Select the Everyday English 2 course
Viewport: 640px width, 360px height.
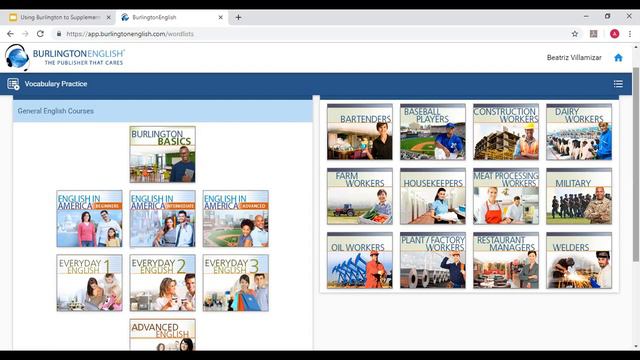[x=162, y=283]
